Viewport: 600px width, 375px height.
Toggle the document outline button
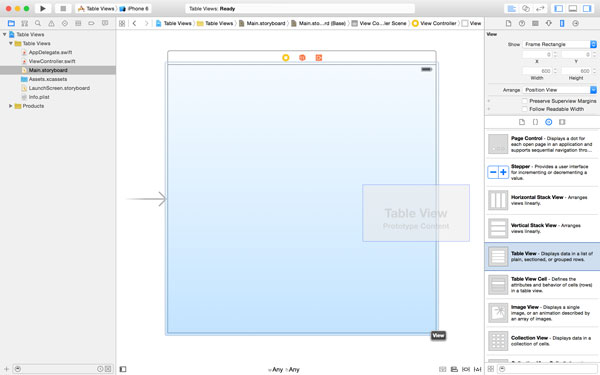point(123,369)
